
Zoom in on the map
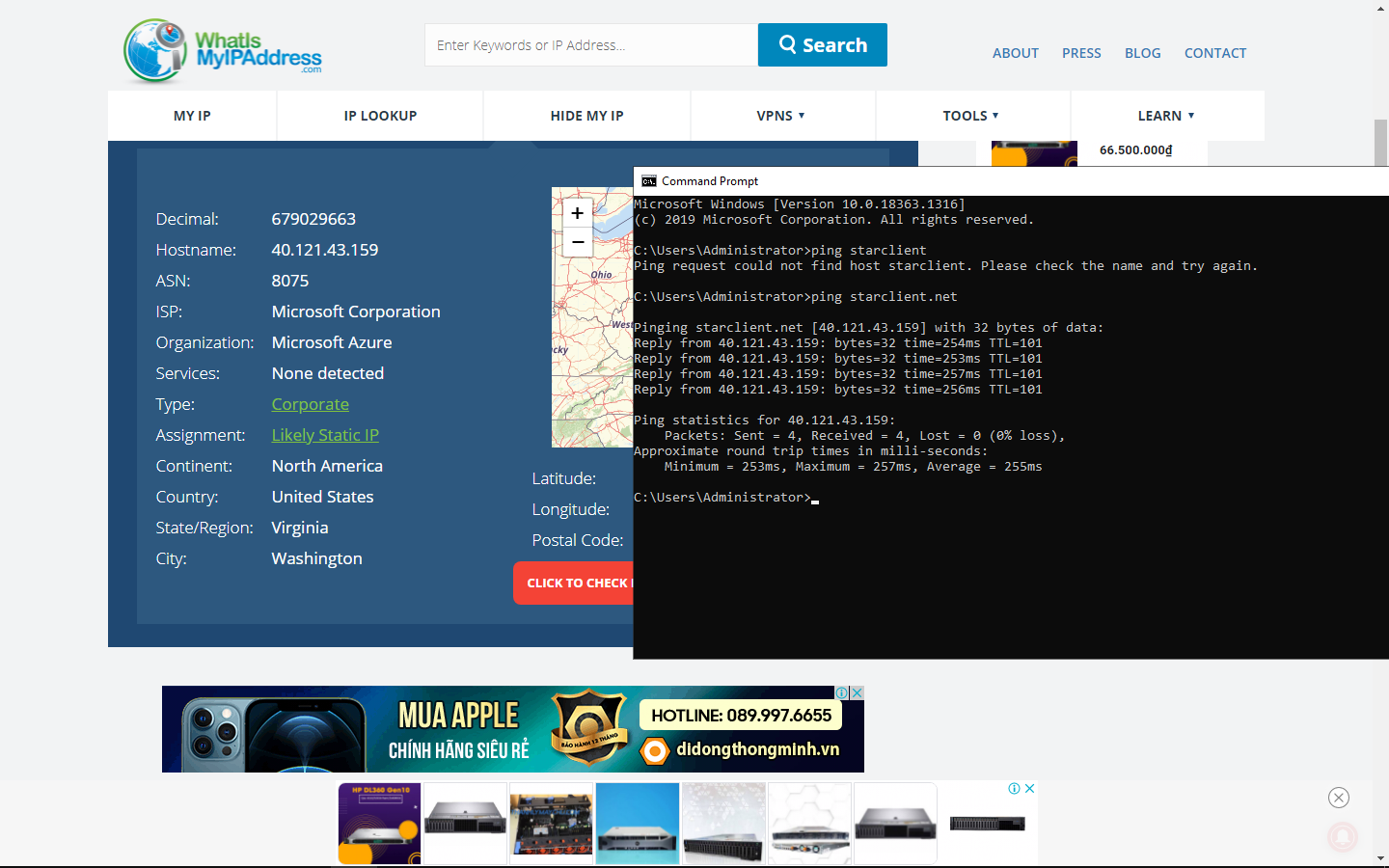(577, 213)
